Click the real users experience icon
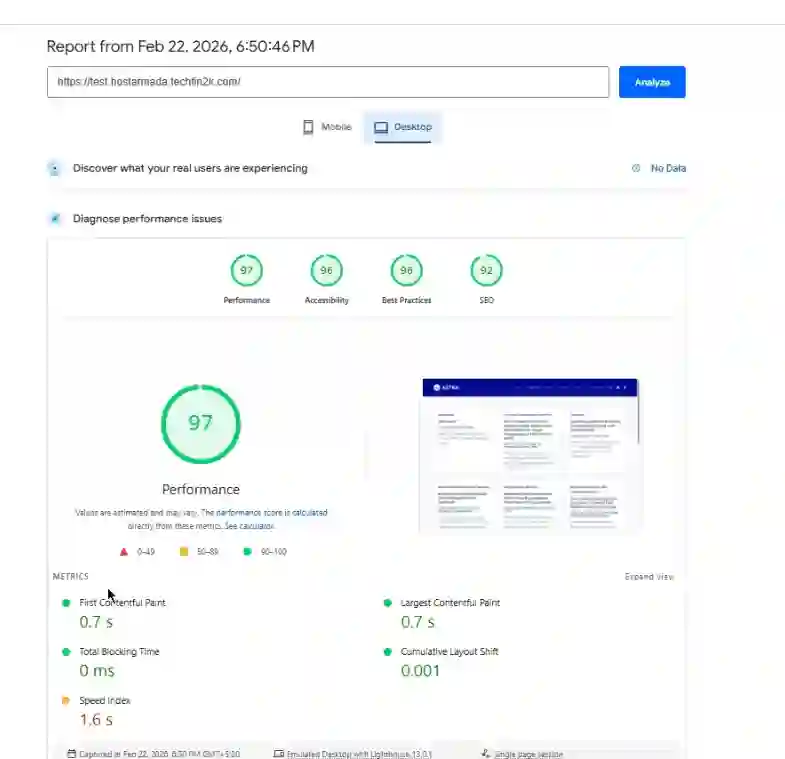 tap(55, 169)
